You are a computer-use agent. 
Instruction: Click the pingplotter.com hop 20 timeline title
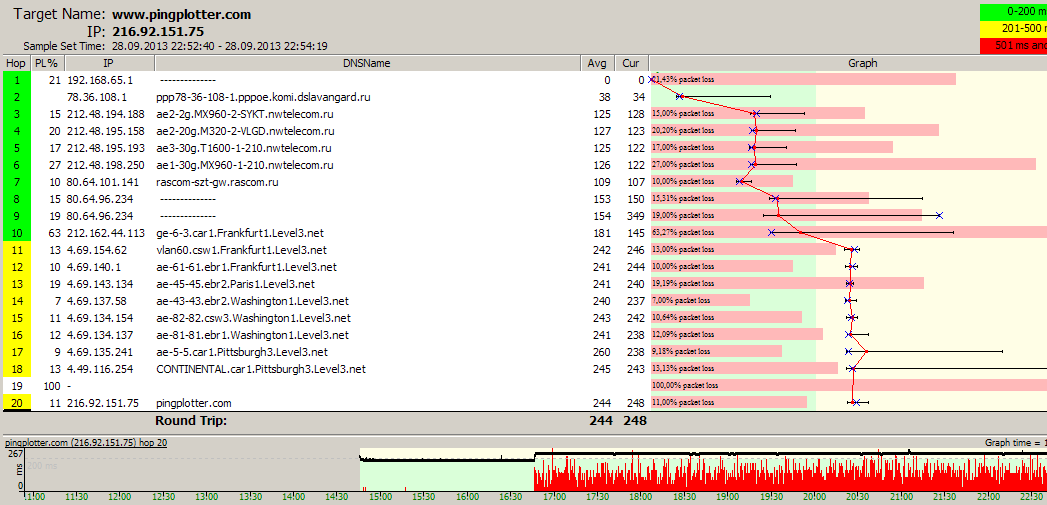coord(86,443)
